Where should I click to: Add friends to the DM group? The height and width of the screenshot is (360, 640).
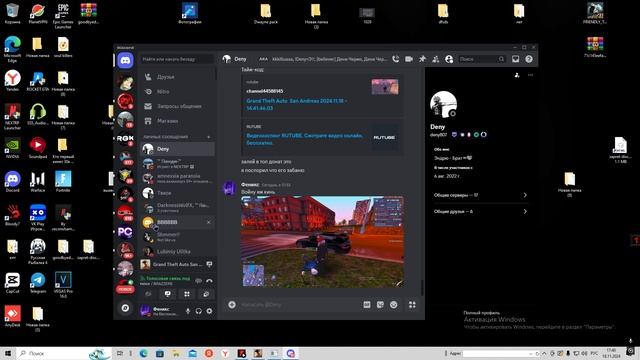436,59
